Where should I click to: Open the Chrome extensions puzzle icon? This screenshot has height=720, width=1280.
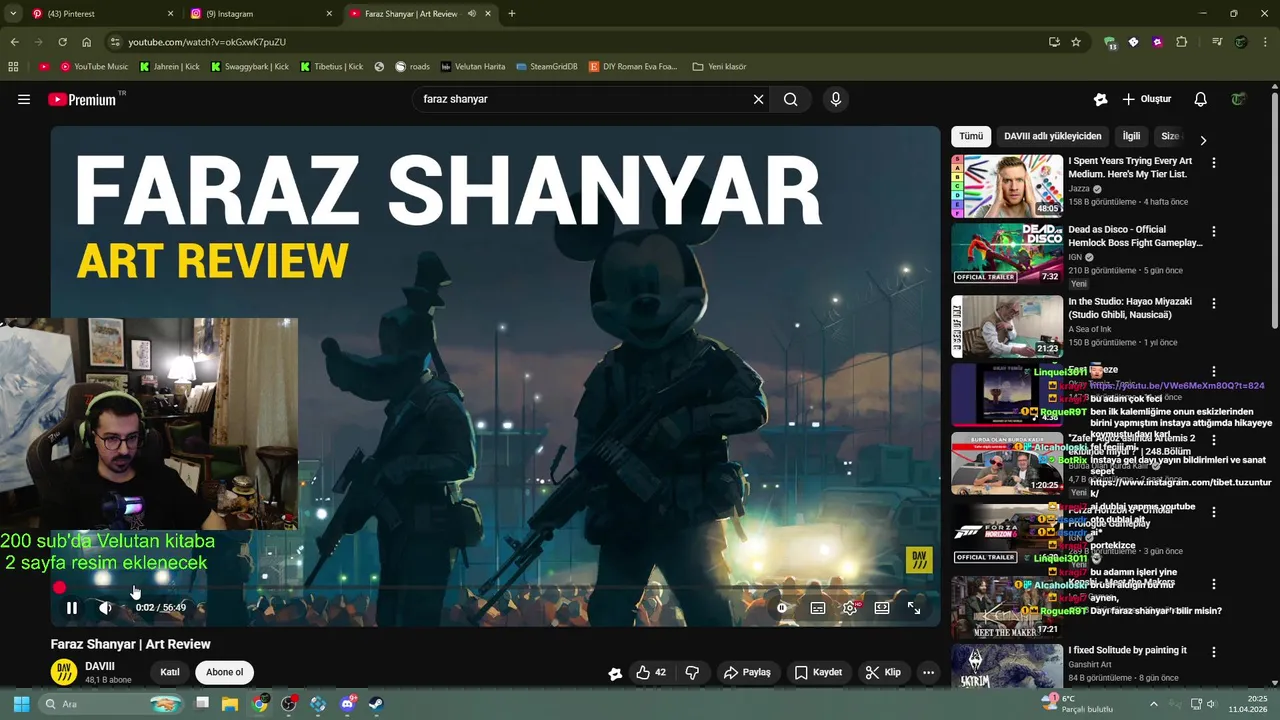tap(1181, 42)
